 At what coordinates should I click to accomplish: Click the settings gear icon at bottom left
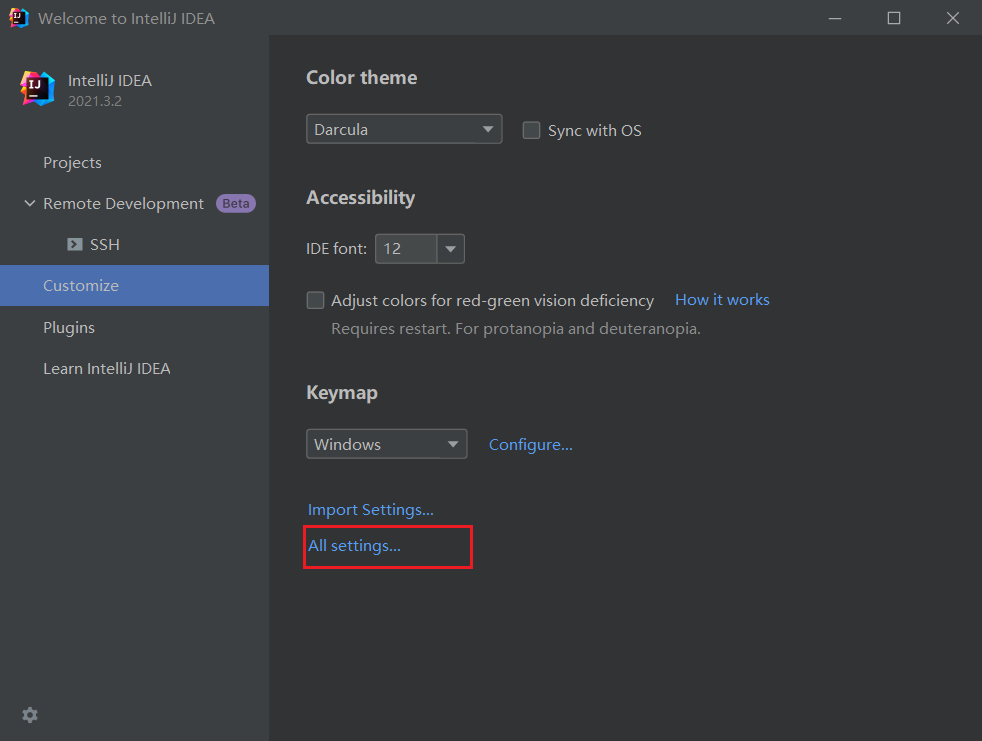[30, 715]
